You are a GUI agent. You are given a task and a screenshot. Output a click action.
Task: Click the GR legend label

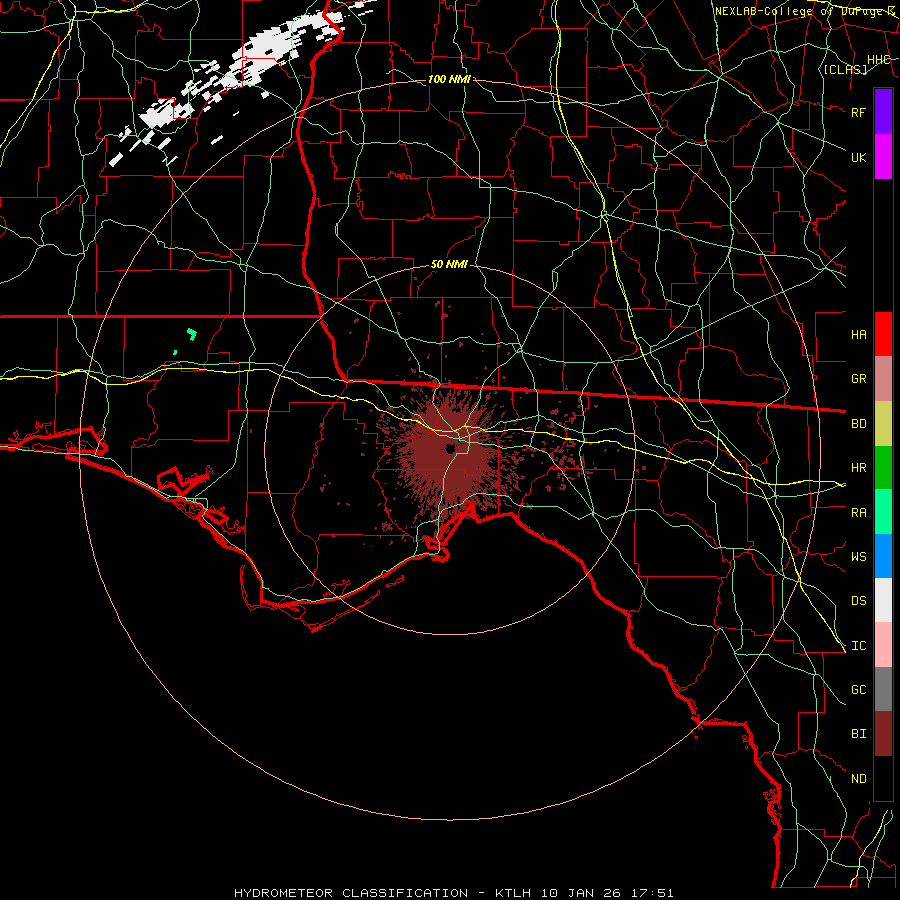tap(858, 379)
